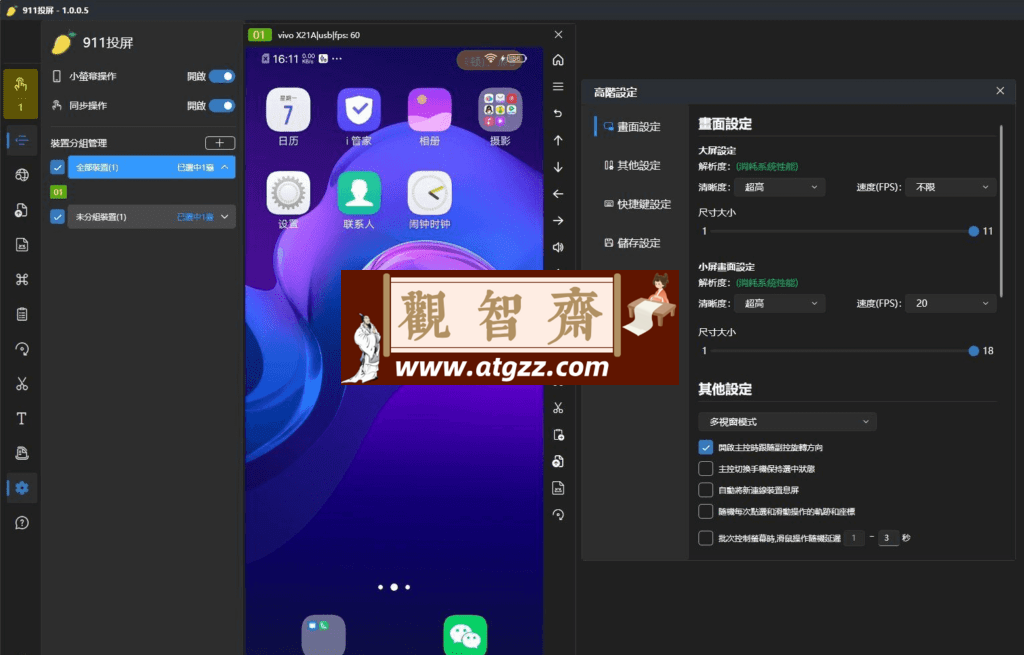Open the APK file icon in left sidebar
1024x655 pixels.
pos(22,245)
